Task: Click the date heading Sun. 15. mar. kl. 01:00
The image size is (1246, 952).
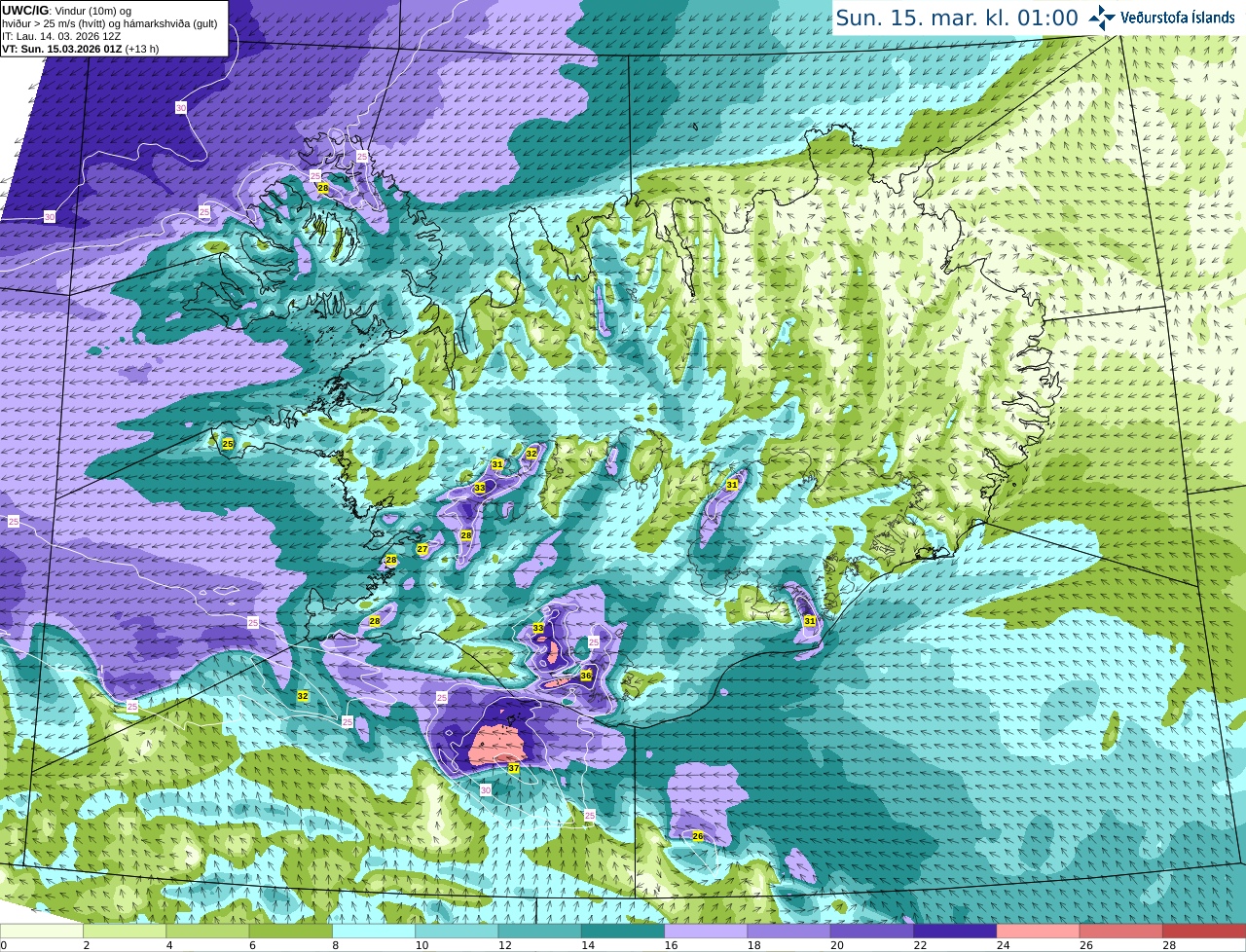Action: (x=957, y=18)
